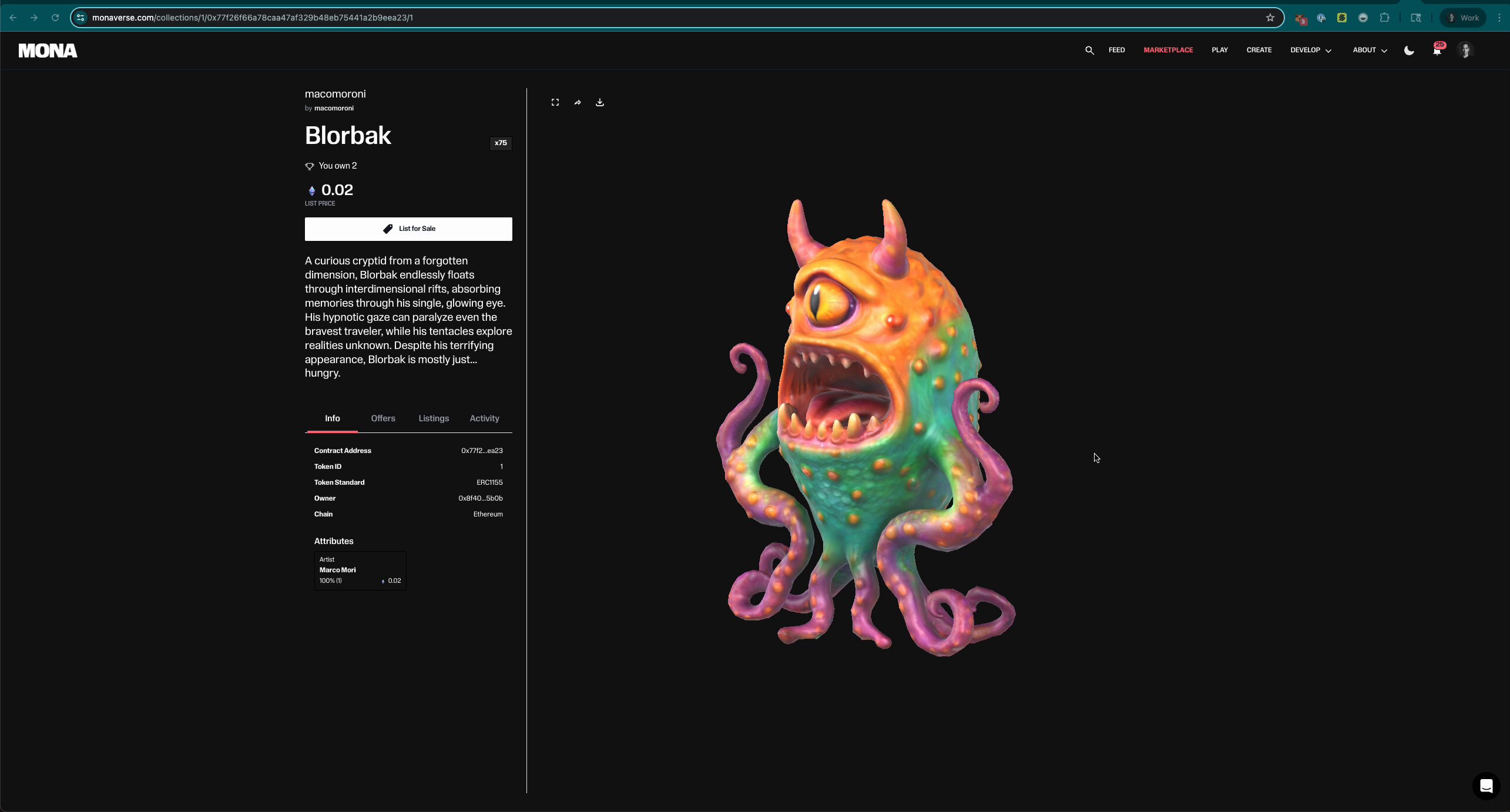Click the Marco Mori artist attribute card
The height and width of the screenshot is (812, 1510).
360,570
